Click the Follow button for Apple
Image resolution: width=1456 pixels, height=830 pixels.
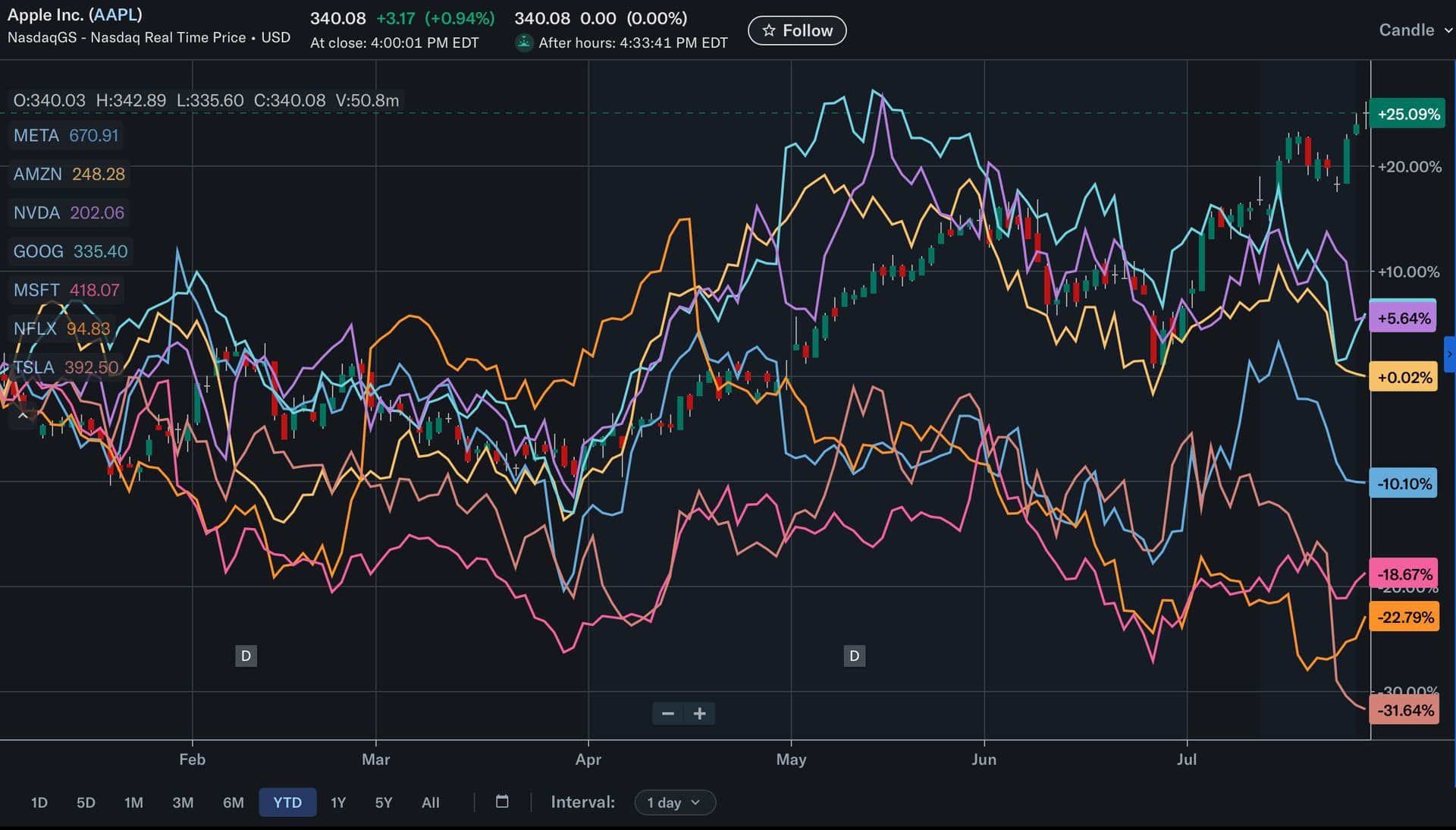[797, 30]
